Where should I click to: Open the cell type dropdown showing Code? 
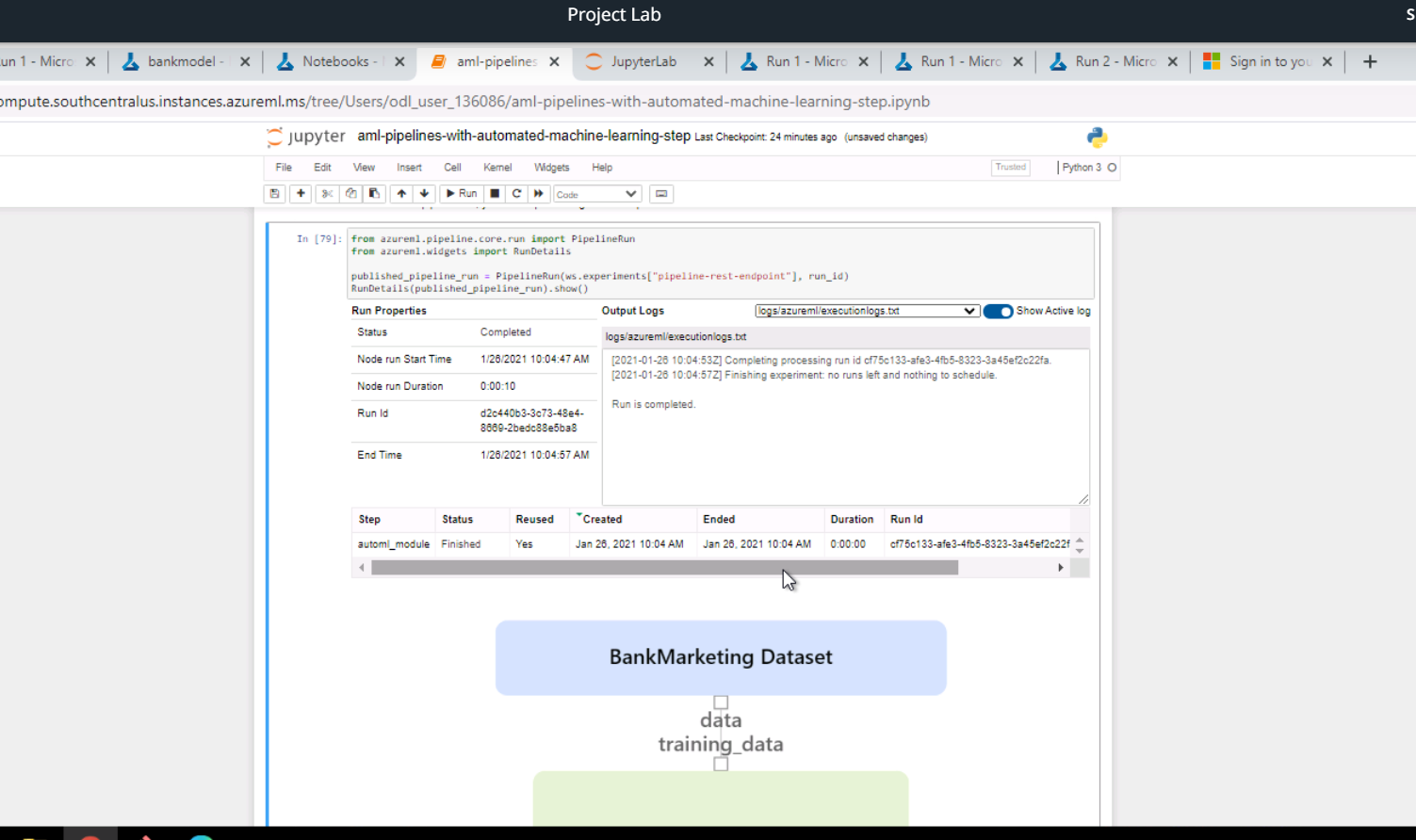click(596, 193)
